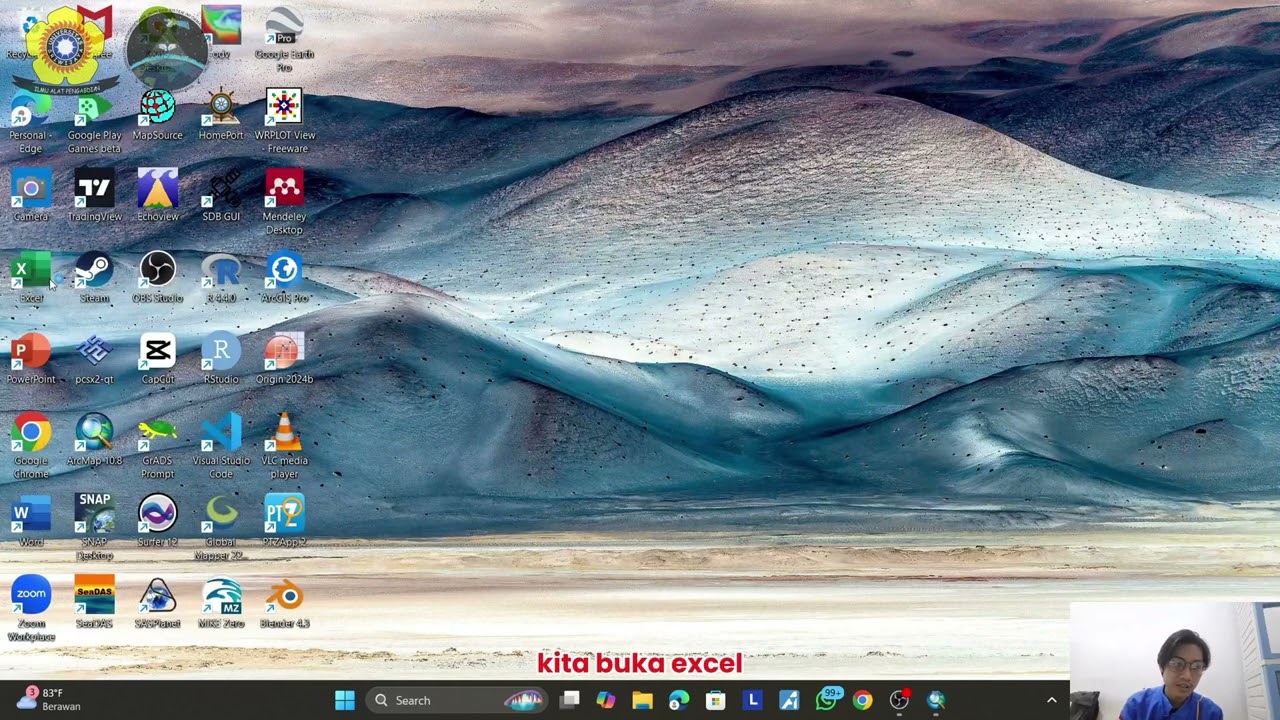
Task: Select the ArcMap 10.8 icon
Action: tap(94, 441)
